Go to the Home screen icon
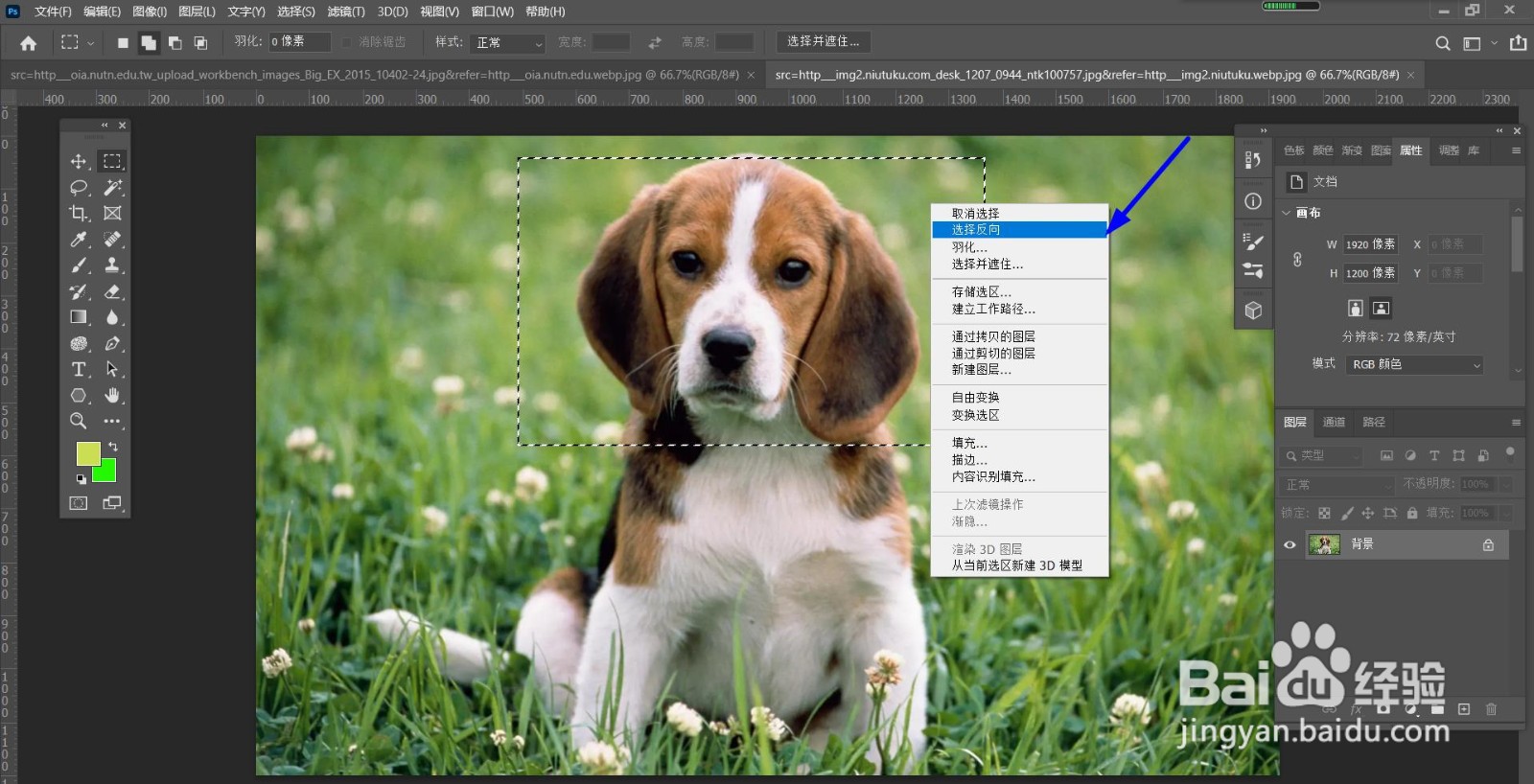1534x784 pixels. coord(29,42)
